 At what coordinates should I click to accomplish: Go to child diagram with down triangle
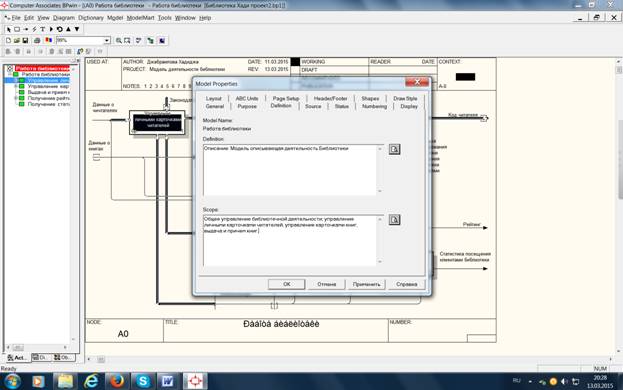[x=77, y=29]
